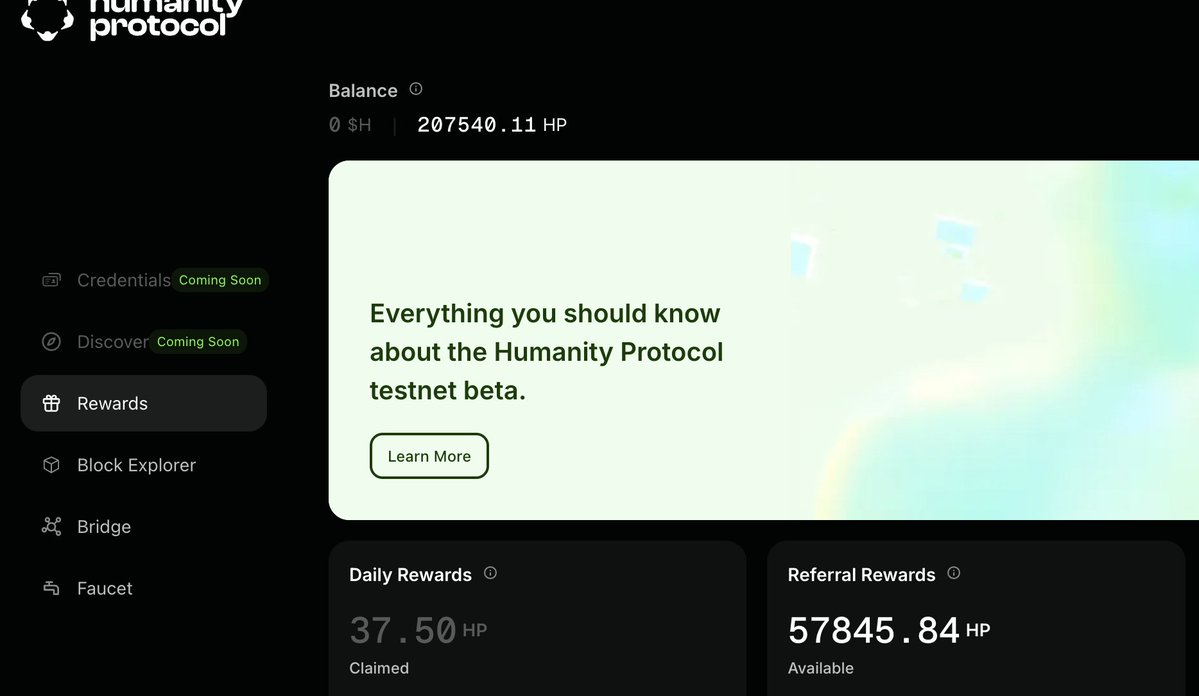This screenshot has width=1199, height=696.
Task: Click the Daily Rewards info icon
Action: pyautogui.click(x=491, y=573)
